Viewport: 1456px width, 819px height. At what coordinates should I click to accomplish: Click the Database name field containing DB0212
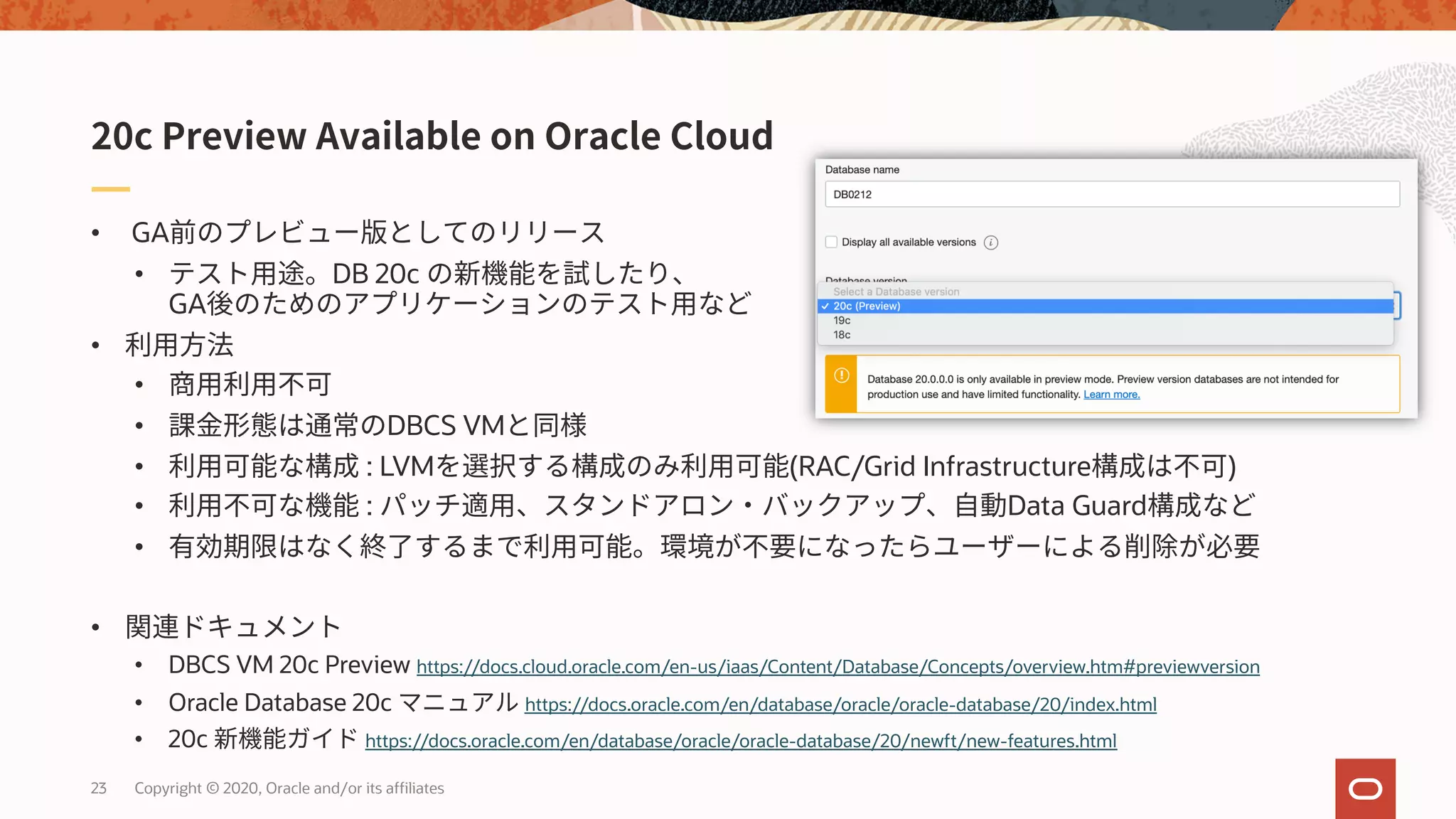(x=1112, y=194)
